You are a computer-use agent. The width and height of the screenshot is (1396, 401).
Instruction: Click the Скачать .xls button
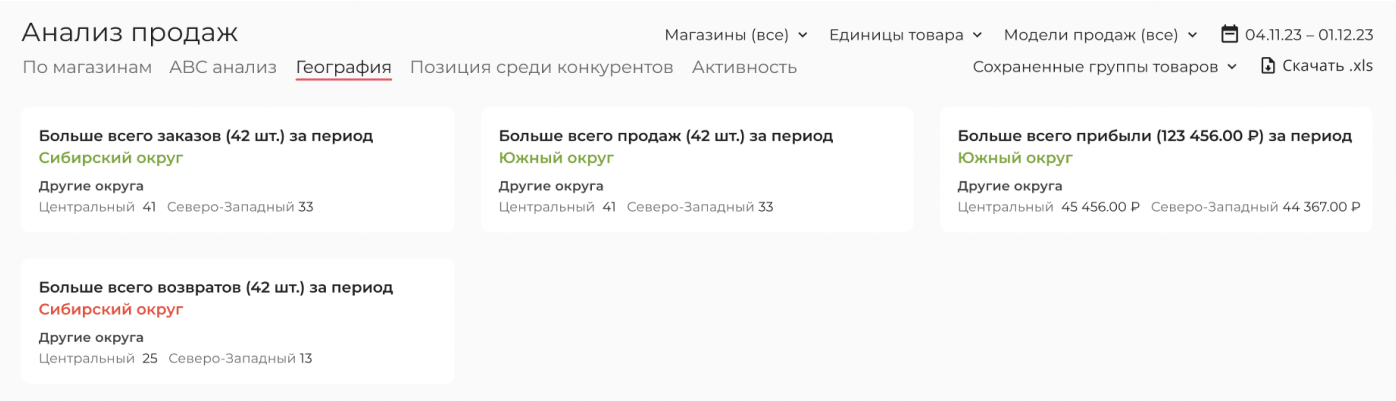tap(1317, 66)
